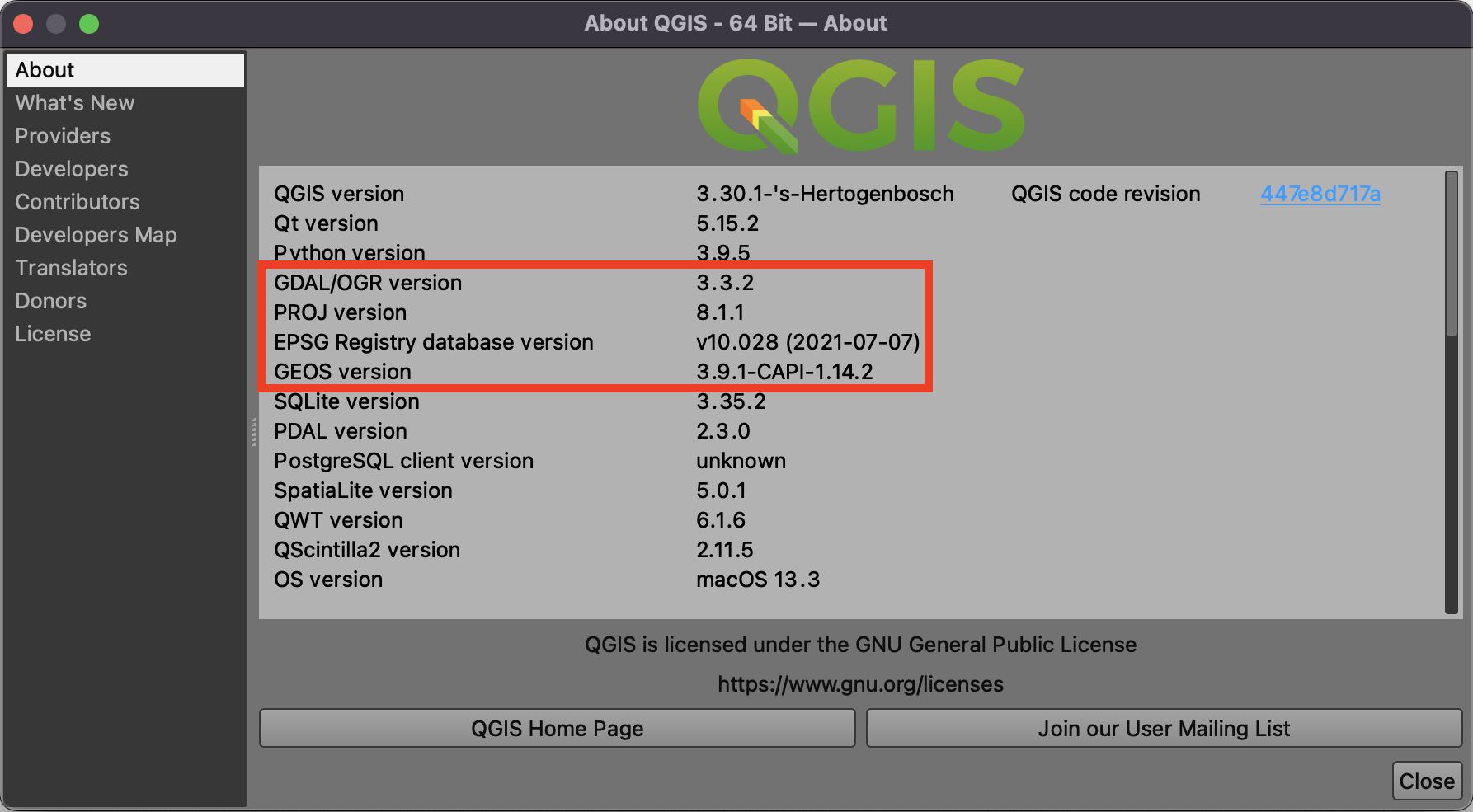Click the QGIS Home Page button

[557, 729]
